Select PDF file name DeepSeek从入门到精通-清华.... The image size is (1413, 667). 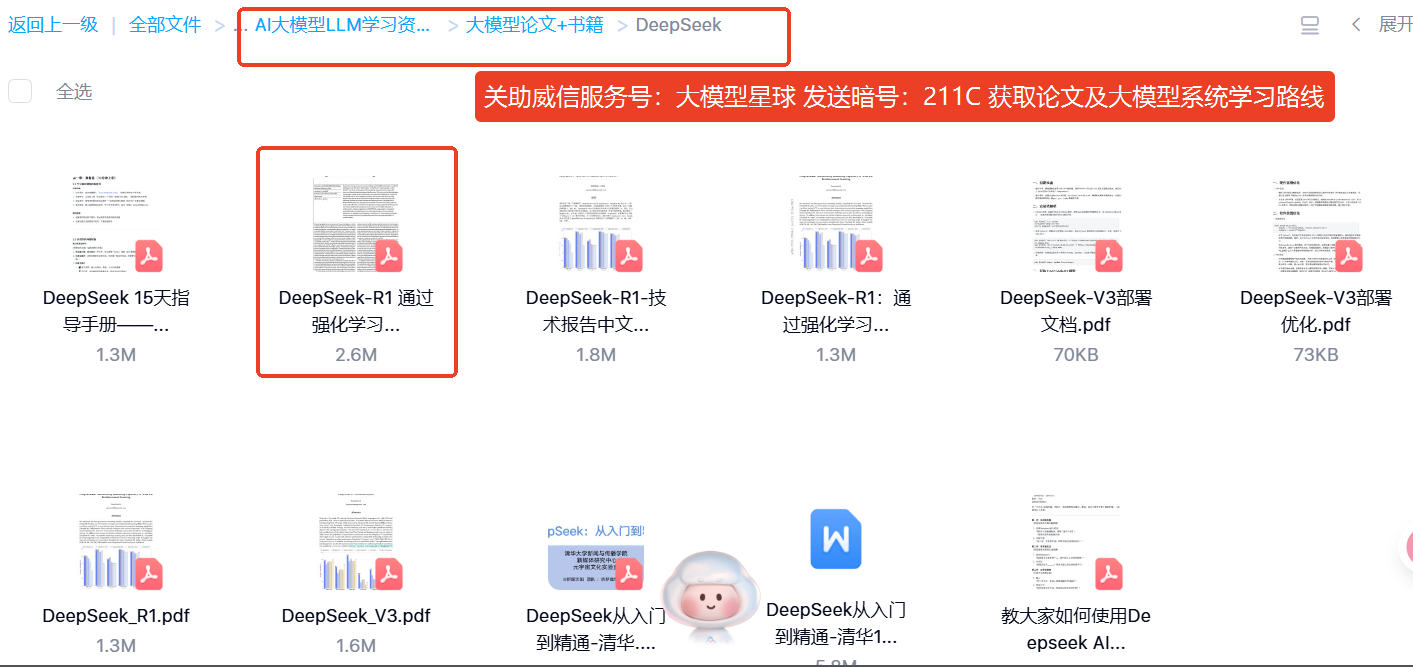pos(596,629)
